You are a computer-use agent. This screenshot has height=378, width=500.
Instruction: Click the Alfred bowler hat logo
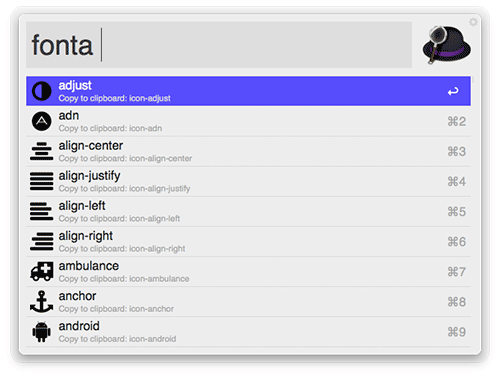click(446, 45)
